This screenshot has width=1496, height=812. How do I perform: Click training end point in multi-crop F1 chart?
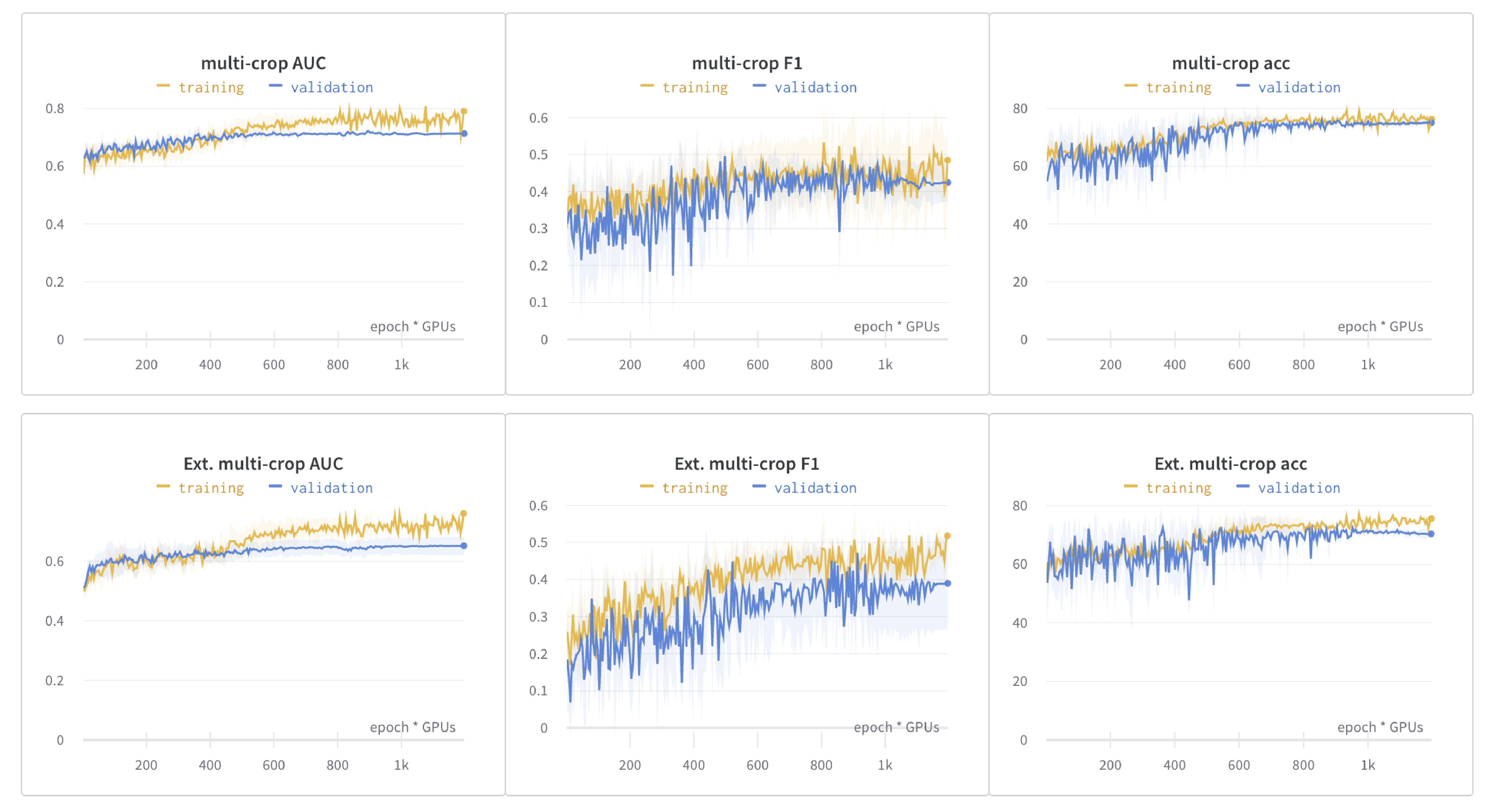(947, 160)
